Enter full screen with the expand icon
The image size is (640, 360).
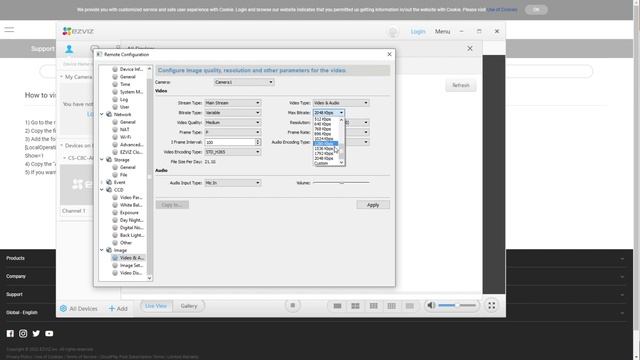491,306
